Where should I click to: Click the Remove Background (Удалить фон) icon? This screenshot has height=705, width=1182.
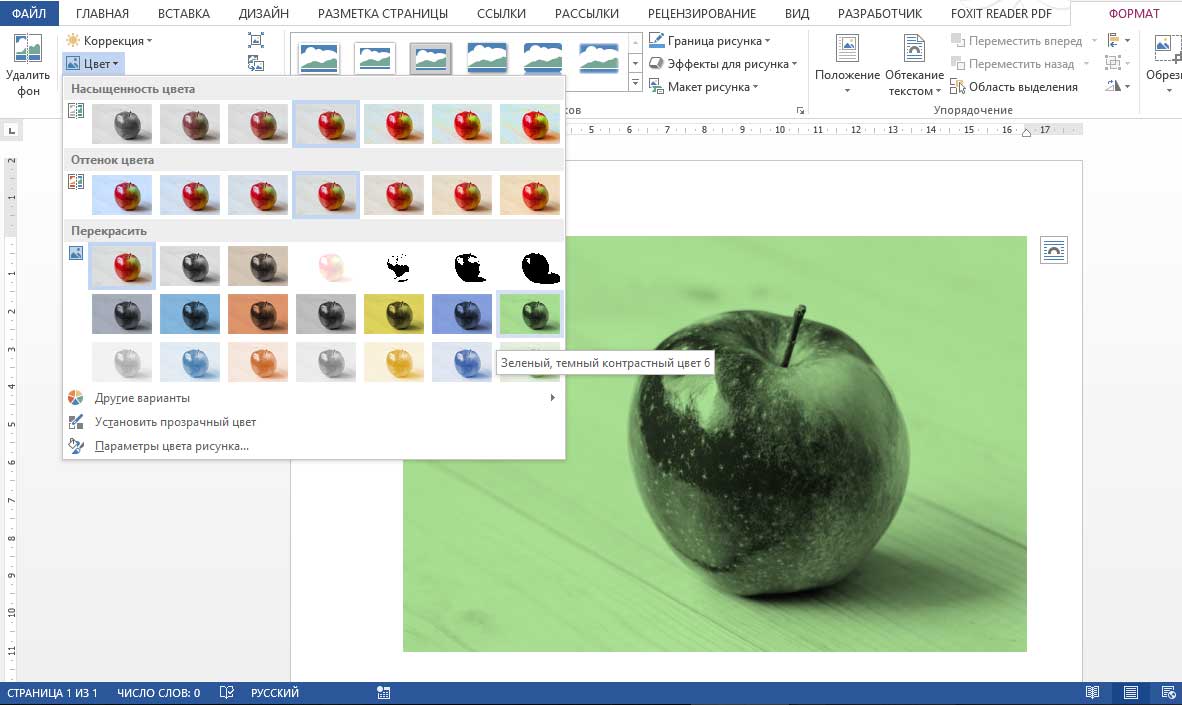pyautogui.click(x=28, y=65)
